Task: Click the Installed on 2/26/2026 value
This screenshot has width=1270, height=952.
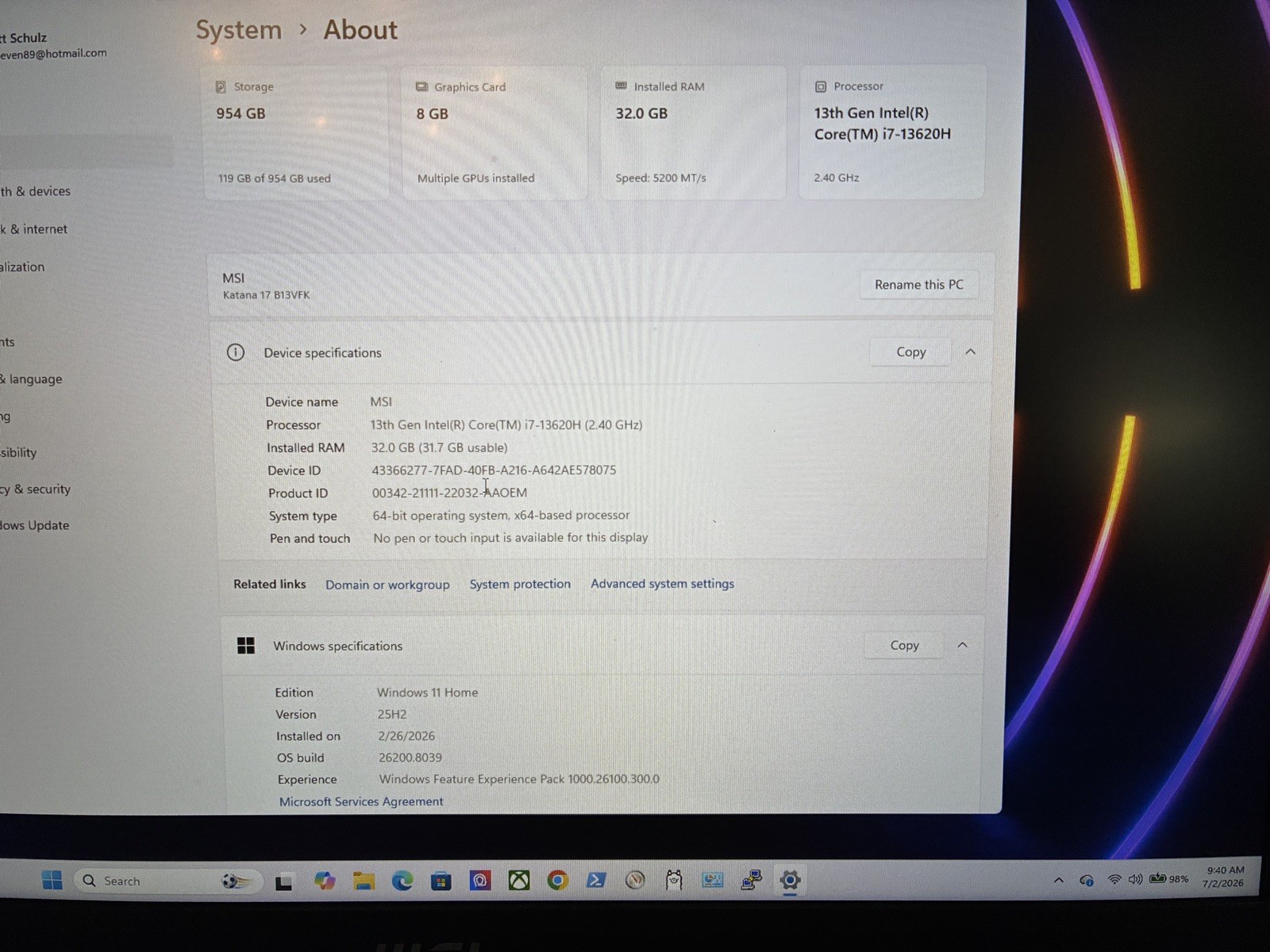Action: [406, 736]
